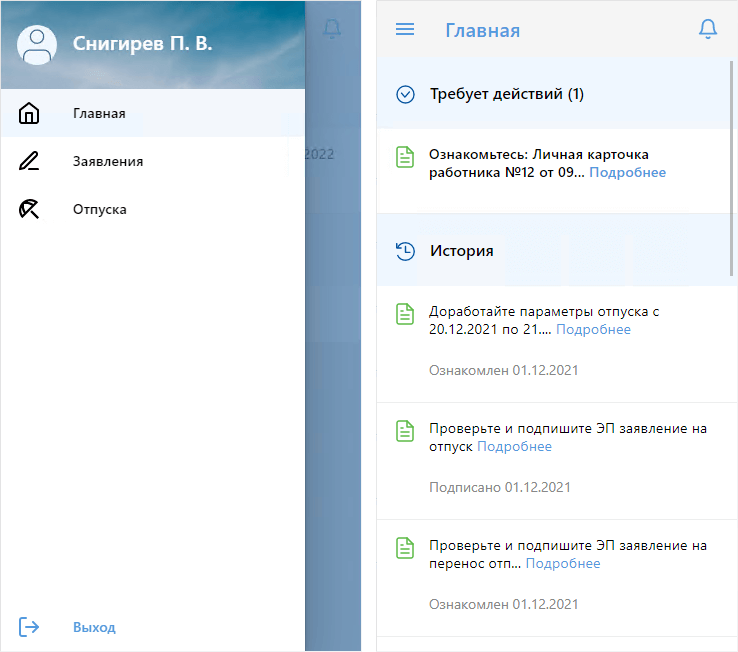Click the История clock icon
The image size is (738, 652).
[405, 251]
